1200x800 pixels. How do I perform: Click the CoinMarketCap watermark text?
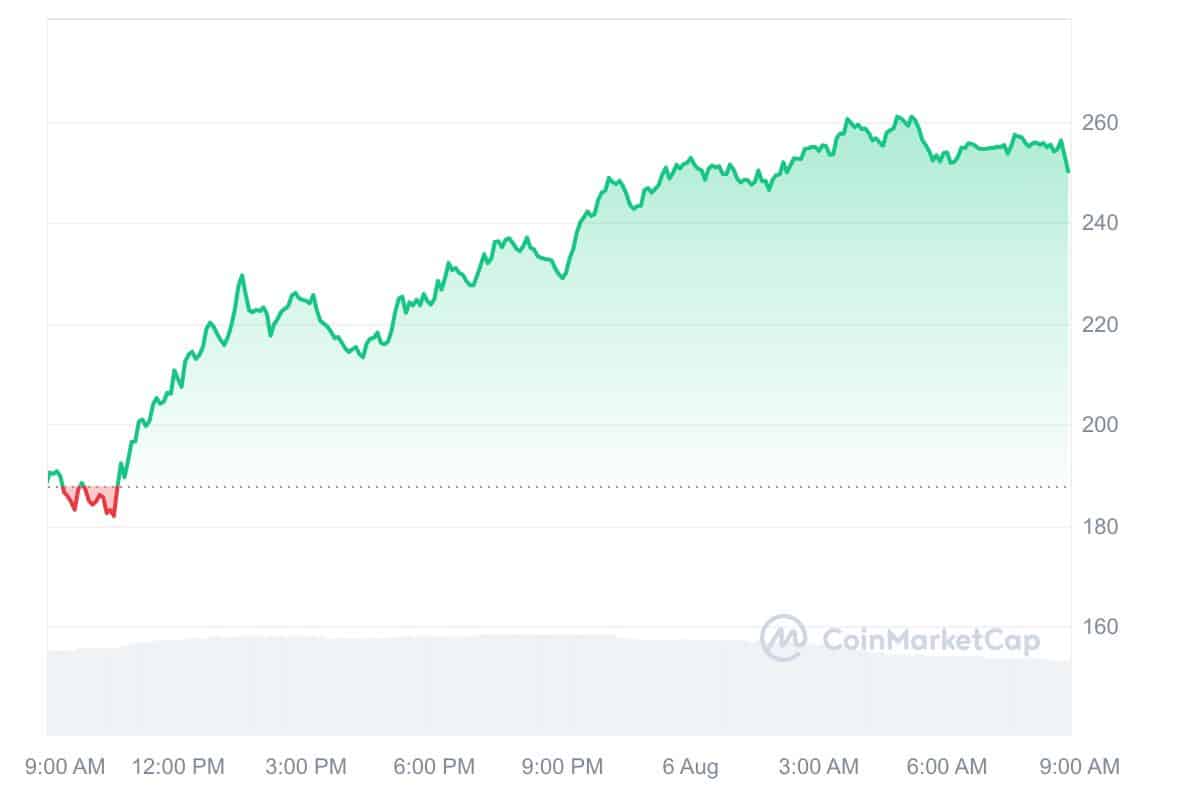[x=930, y=639]
